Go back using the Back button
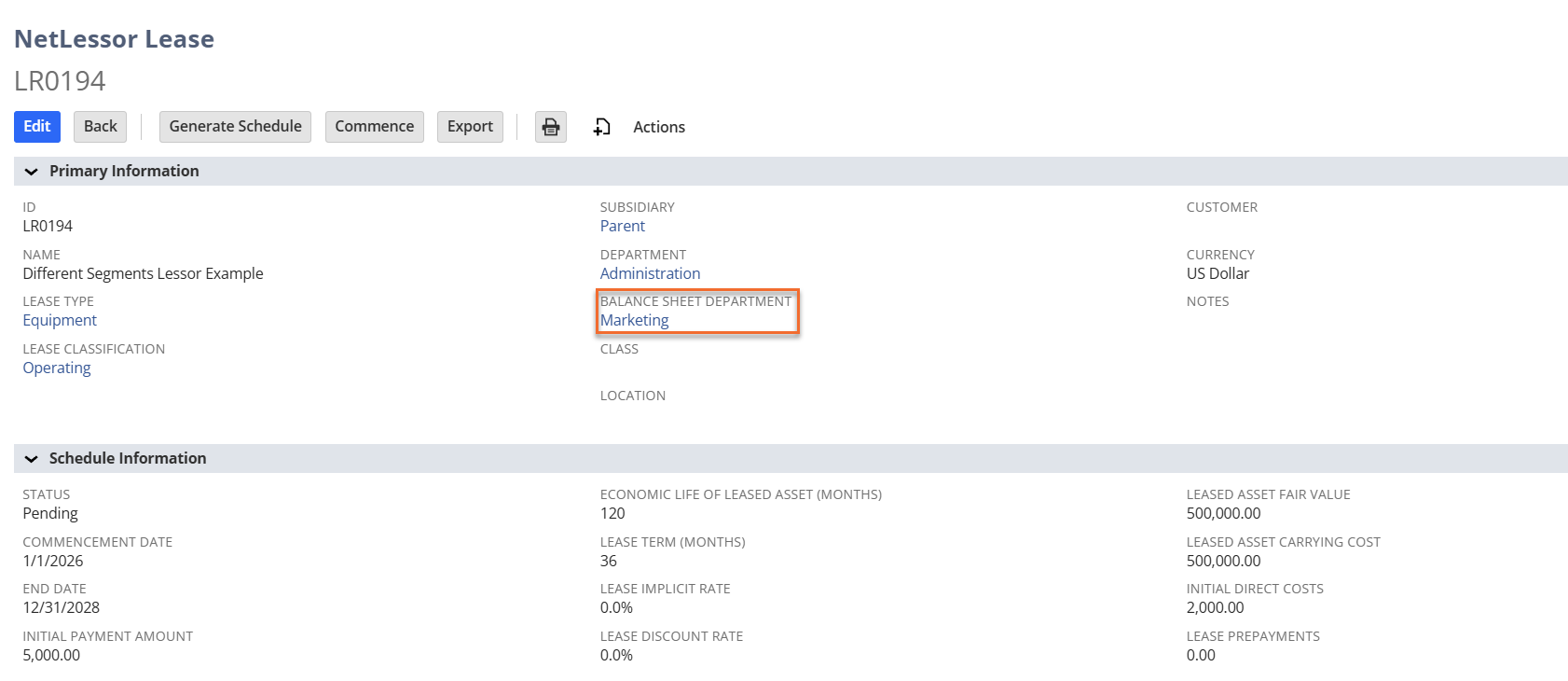 click(x=100, y=127)
